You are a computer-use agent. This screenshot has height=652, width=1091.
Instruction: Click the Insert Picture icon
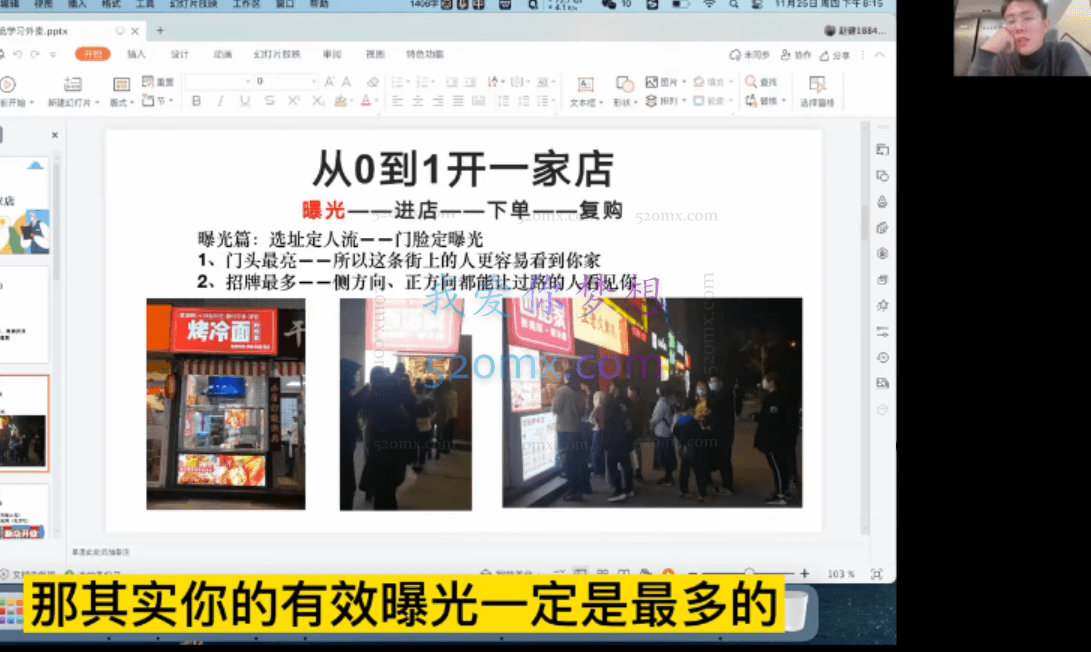point(651,82)
